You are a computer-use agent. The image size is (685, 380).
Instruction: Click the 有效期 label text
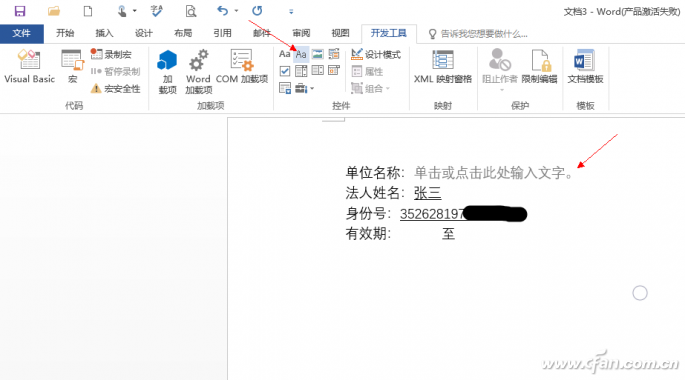click(x=367, y=234)
